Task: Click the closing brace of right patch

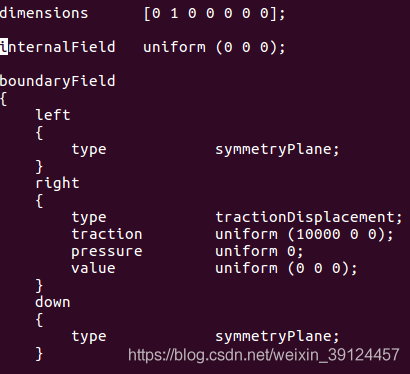Action: point(39,286)
